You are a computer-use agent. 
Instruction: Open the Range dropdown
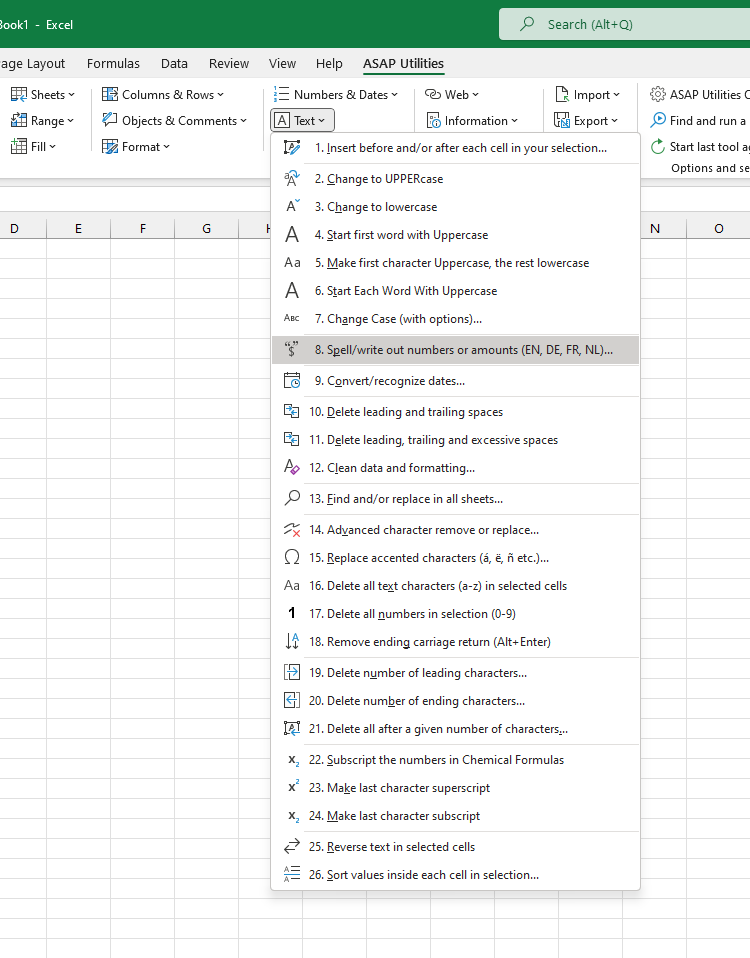coord(43,121)
